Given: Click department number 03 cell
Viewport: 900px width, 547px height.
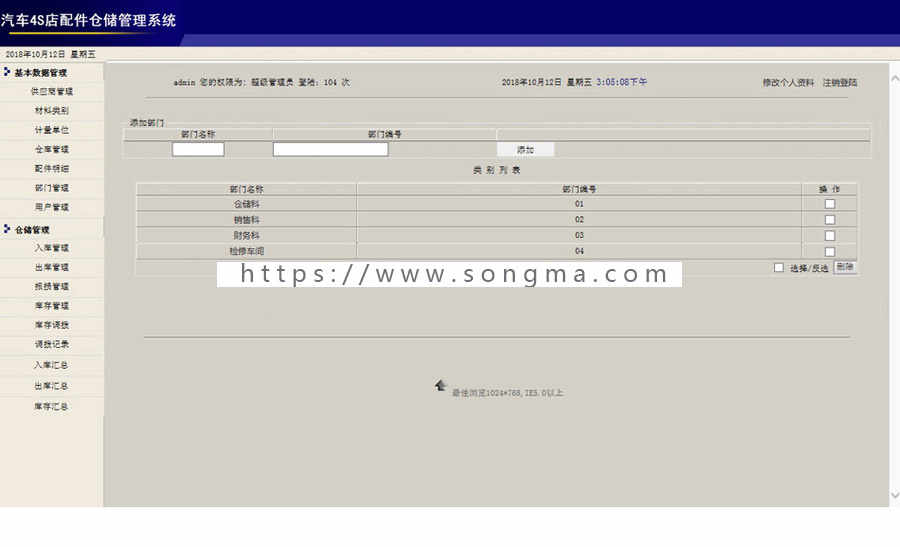Looking at the screenshot, I should 579,235.
